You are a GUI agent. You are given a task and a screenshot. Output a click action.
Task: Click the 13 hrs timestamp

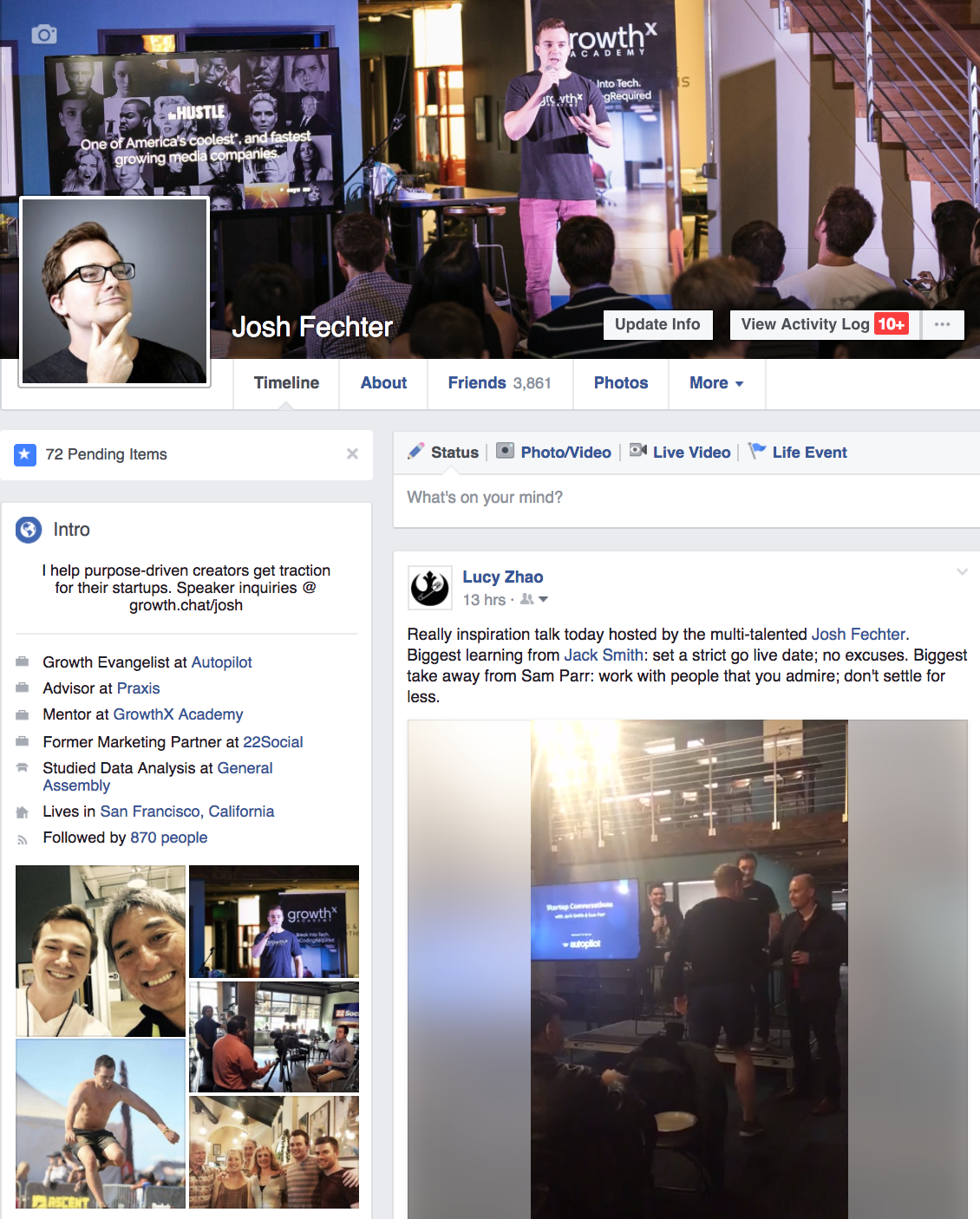(484, 600)
